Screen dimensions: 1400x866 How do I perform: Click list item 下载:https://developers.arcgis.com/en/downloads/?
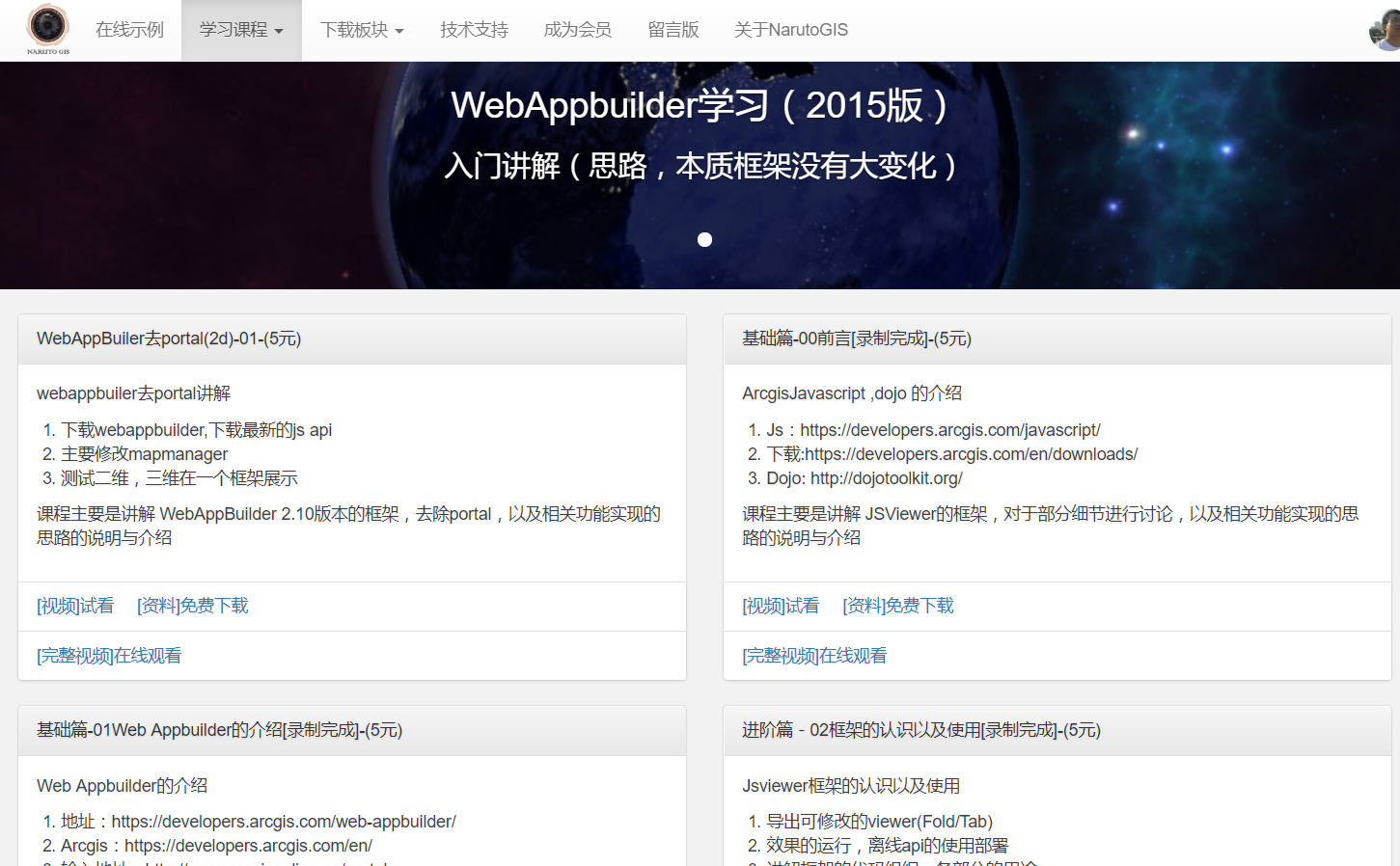click(952, 454)
